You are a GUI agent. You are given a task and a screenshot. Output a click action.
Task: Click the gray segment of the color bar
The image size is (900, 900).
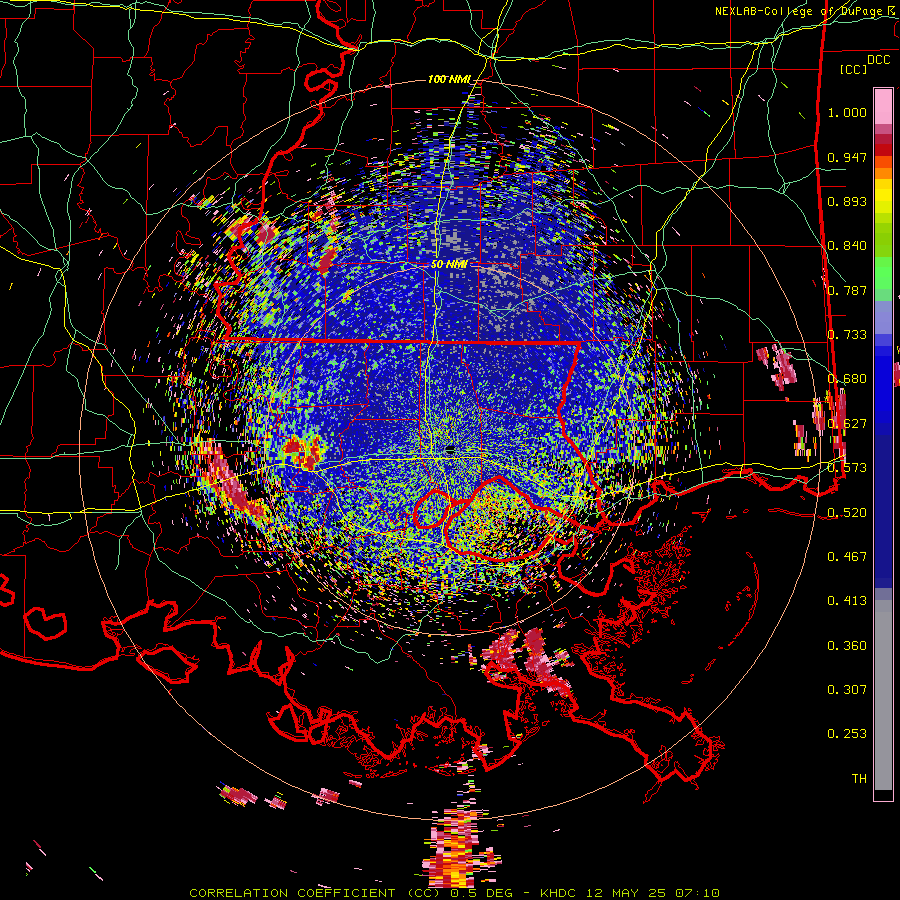coord(883,695)
